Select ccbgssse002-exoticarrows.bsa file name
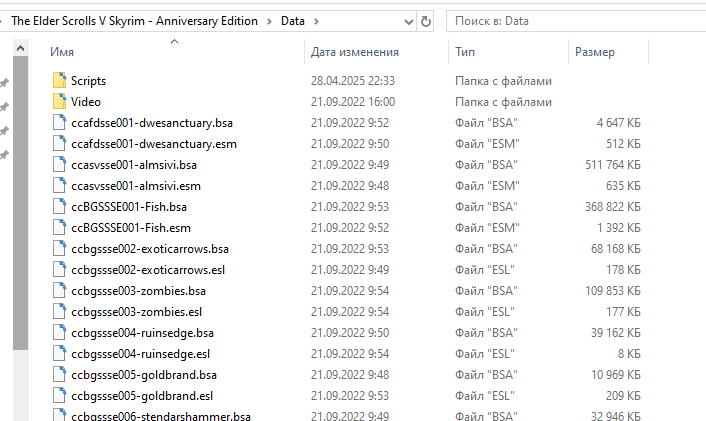Image resolution: width=706 pixels, height=421 pixels. click(x=150, y=249)
